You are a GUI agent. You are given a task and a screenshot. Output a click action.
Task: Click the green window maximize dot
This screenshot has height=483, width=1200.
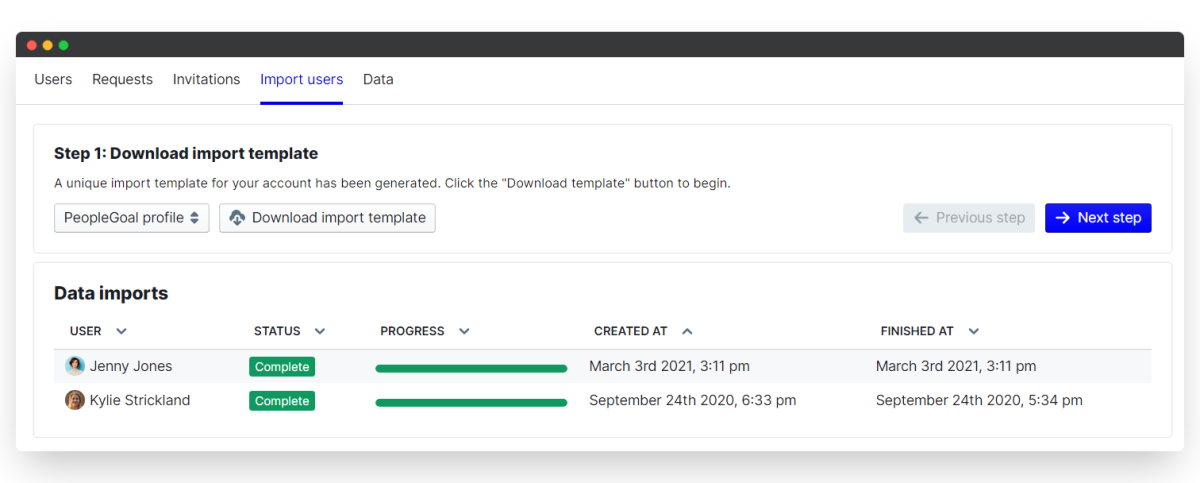click(64, 45)
